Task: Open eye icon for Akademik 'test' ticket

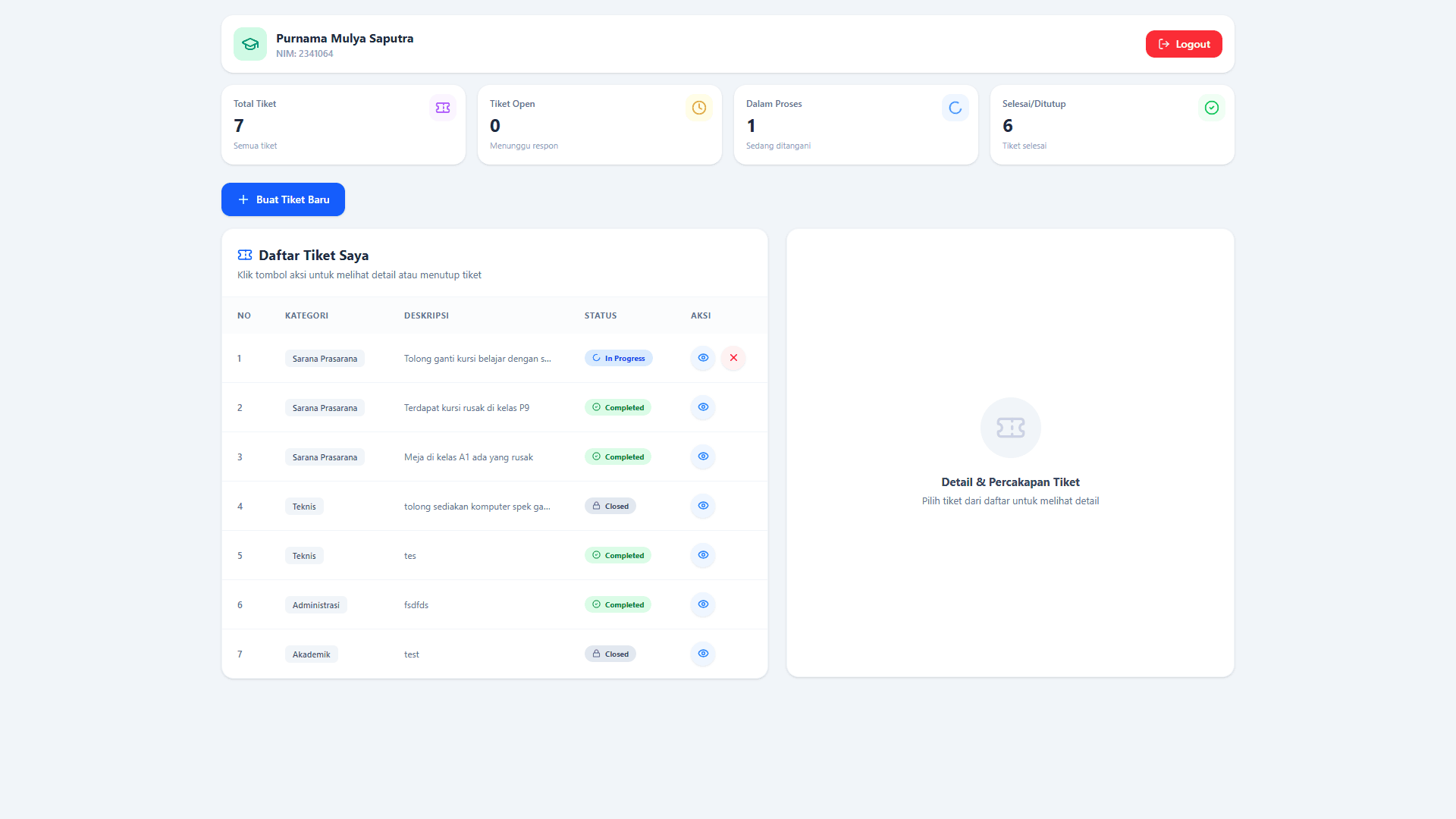Action: click(703, 654)
